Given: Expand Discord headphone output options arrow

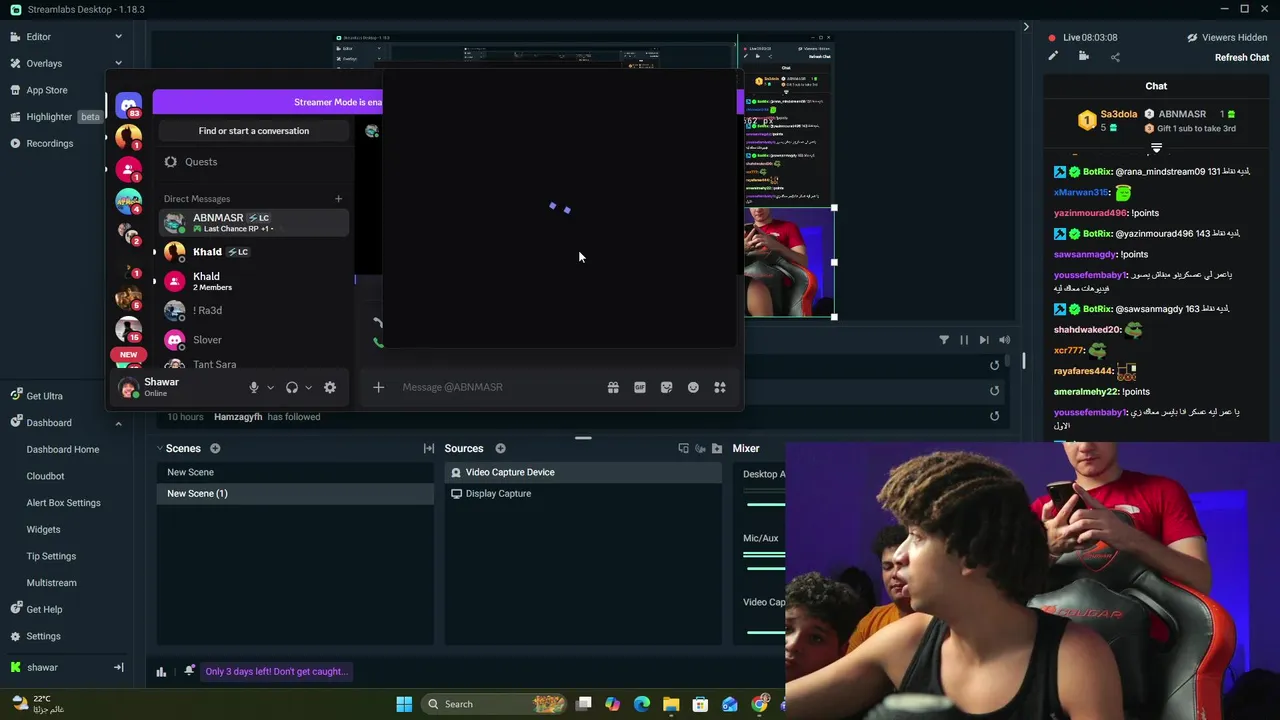Looking at the screenshot, I should [x=308, y=387].
